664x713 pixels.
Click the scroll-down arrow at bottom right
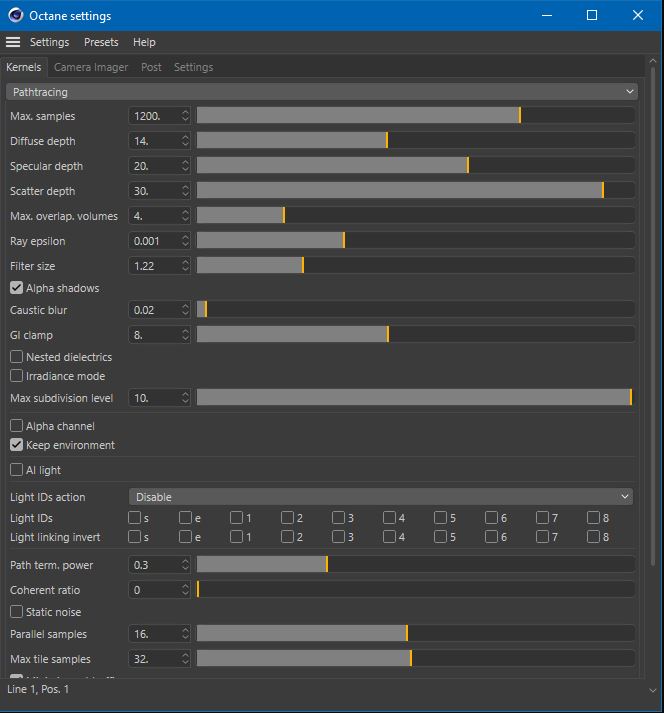(x=653, y=690)
